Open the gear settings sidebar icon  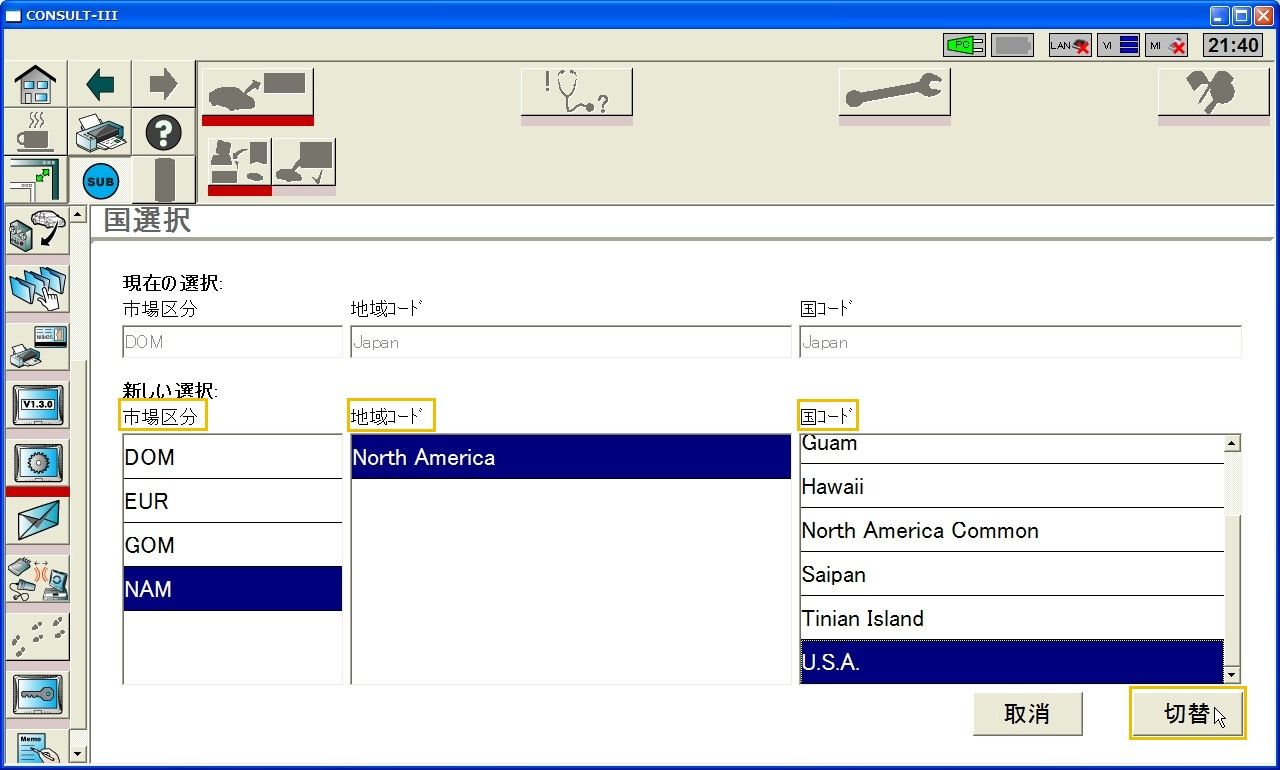click(38, 464)
